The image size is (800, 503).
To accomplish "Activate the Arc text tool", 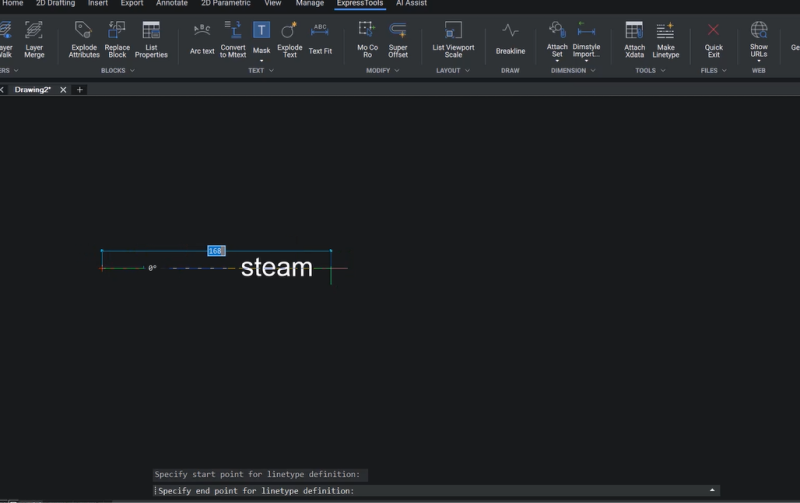I will (x=202, y=39).
